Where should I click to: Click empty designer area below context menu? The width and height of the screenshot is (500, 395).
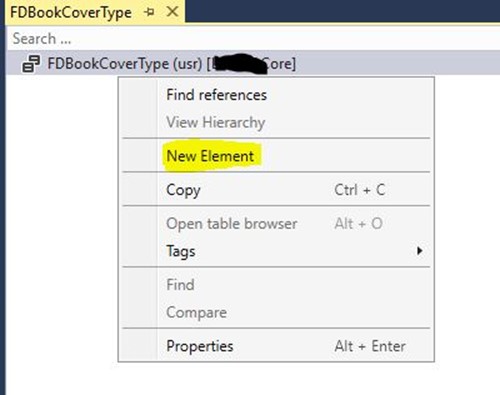[253, 378]
